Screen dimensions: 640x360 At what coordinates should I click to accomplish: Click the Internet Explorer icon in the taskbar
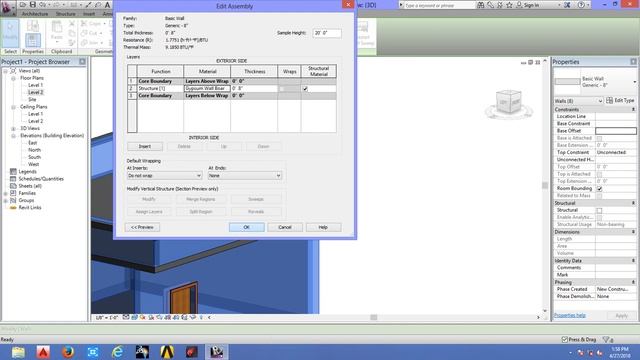(x=118, y=352)
